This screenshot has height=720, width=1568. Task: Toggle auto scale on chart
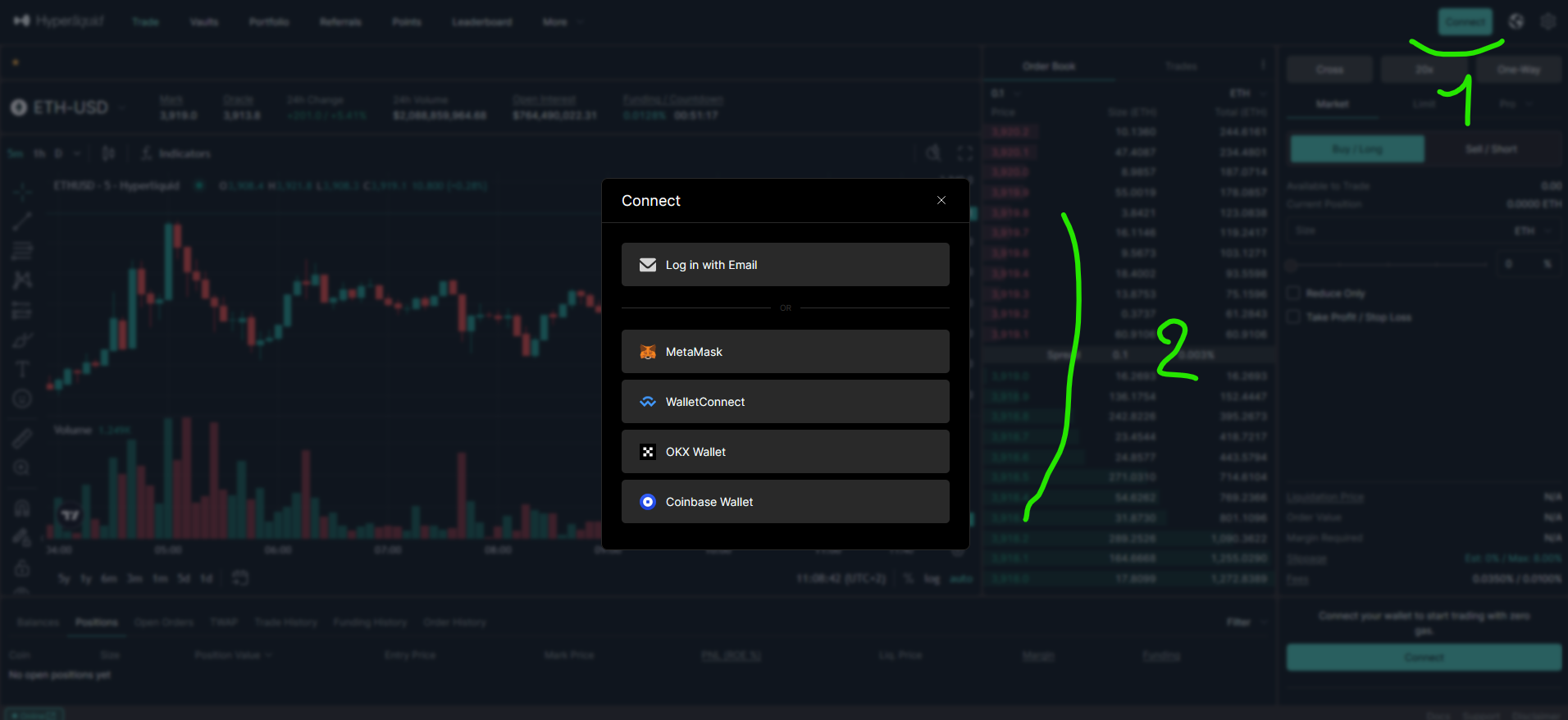point(960,579)
